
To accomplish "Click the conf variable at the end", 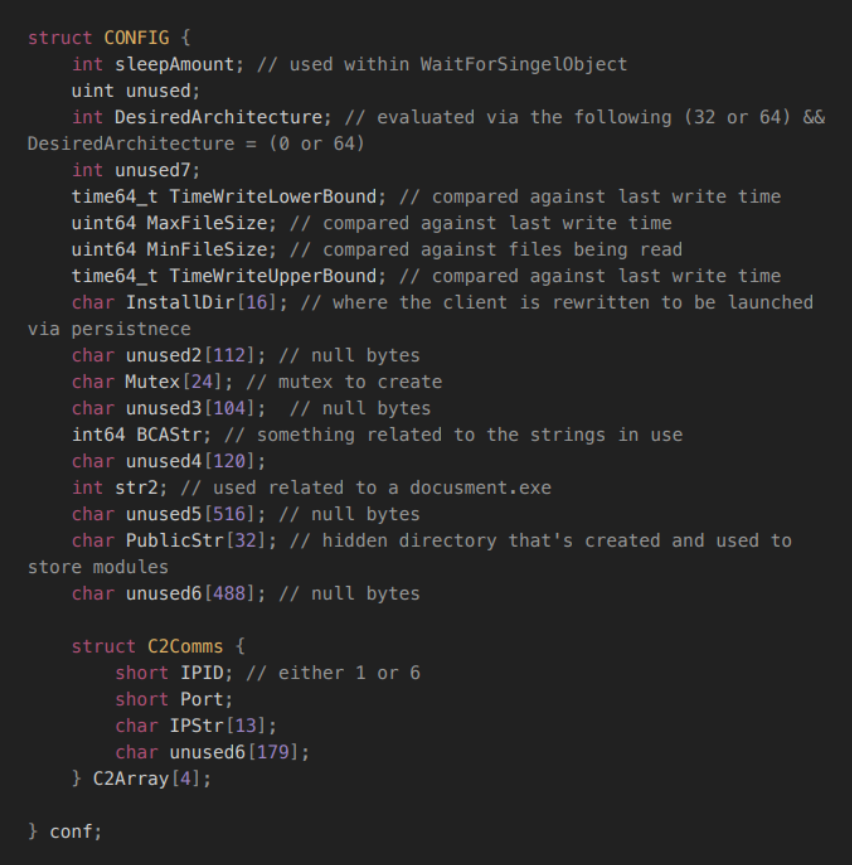I will pyautogui.click(x=73, y=831).
